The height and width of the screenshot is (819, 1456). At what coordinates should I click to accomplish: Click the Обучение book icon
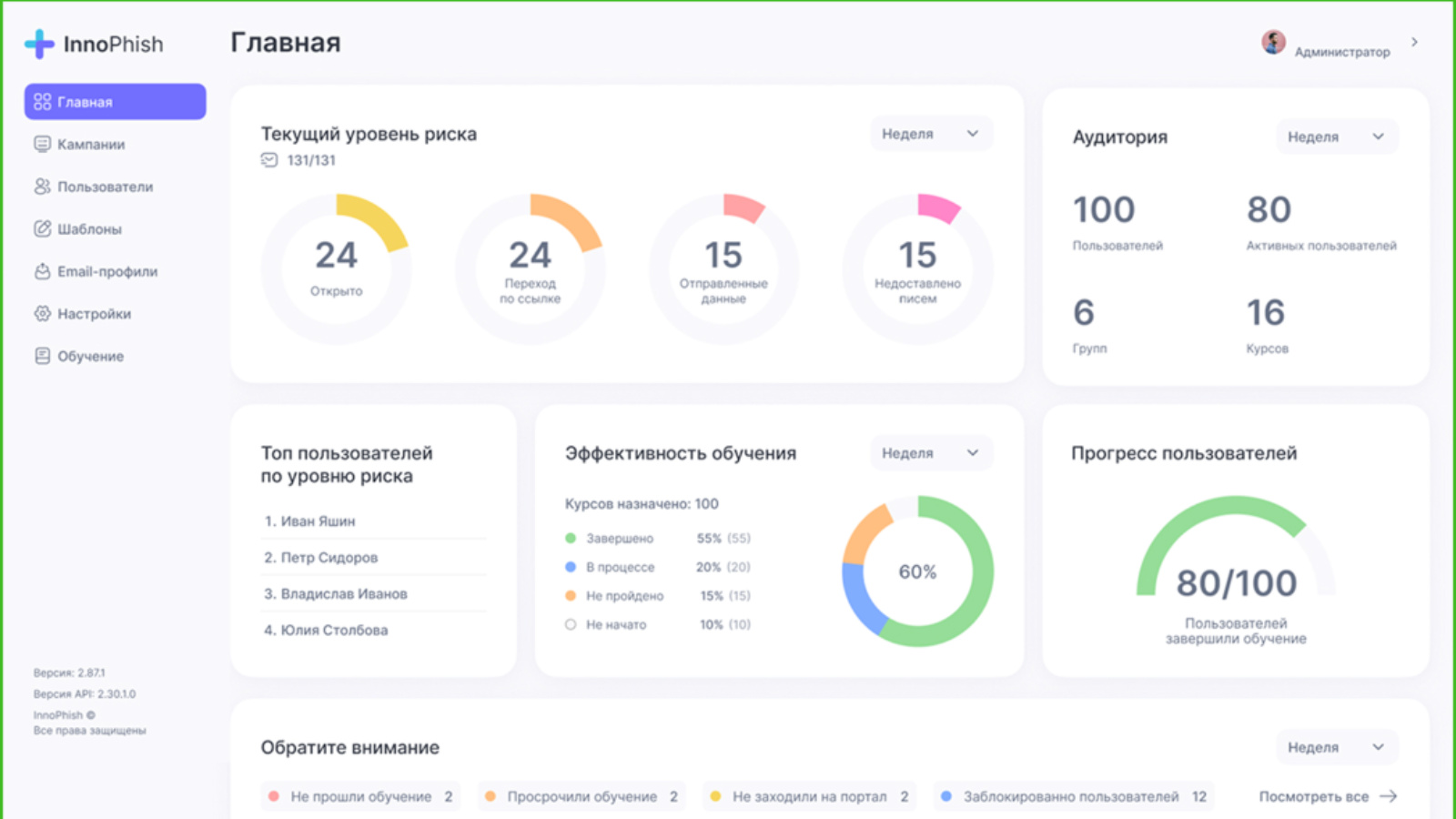[x=42, y=356]
